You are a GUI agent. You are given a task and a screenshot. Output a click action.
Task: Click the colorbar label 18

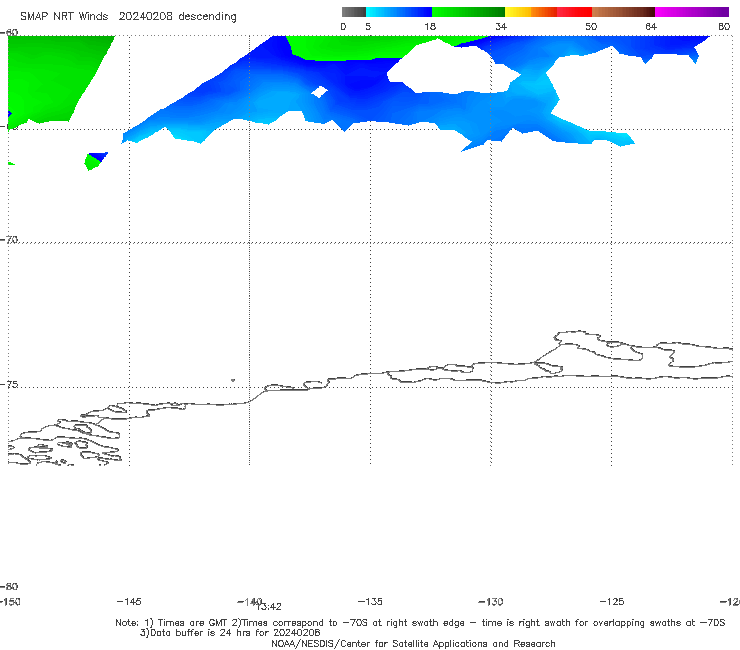click(x=430, y=26)
